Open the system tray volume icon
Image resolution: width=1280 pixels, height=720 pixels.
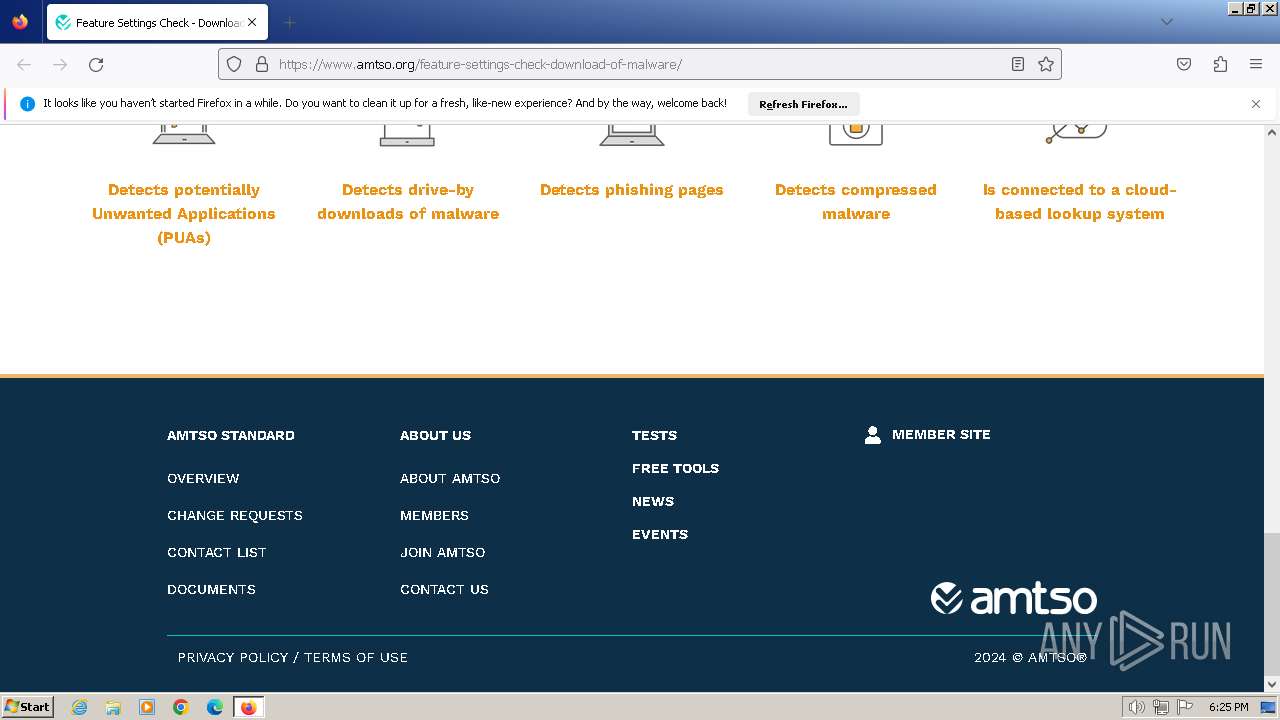[x=1136, y=707]
